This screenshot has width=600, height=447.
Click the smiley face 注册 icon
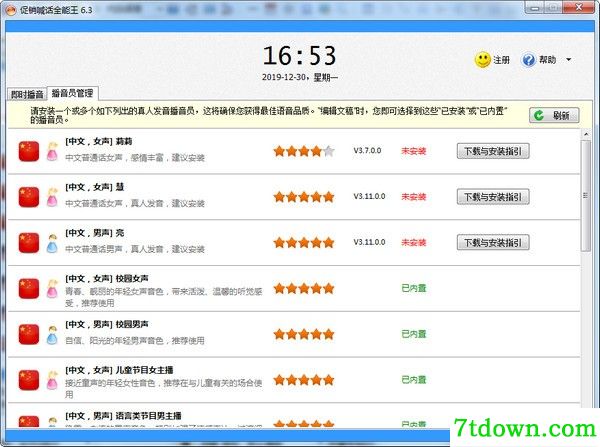483,60
